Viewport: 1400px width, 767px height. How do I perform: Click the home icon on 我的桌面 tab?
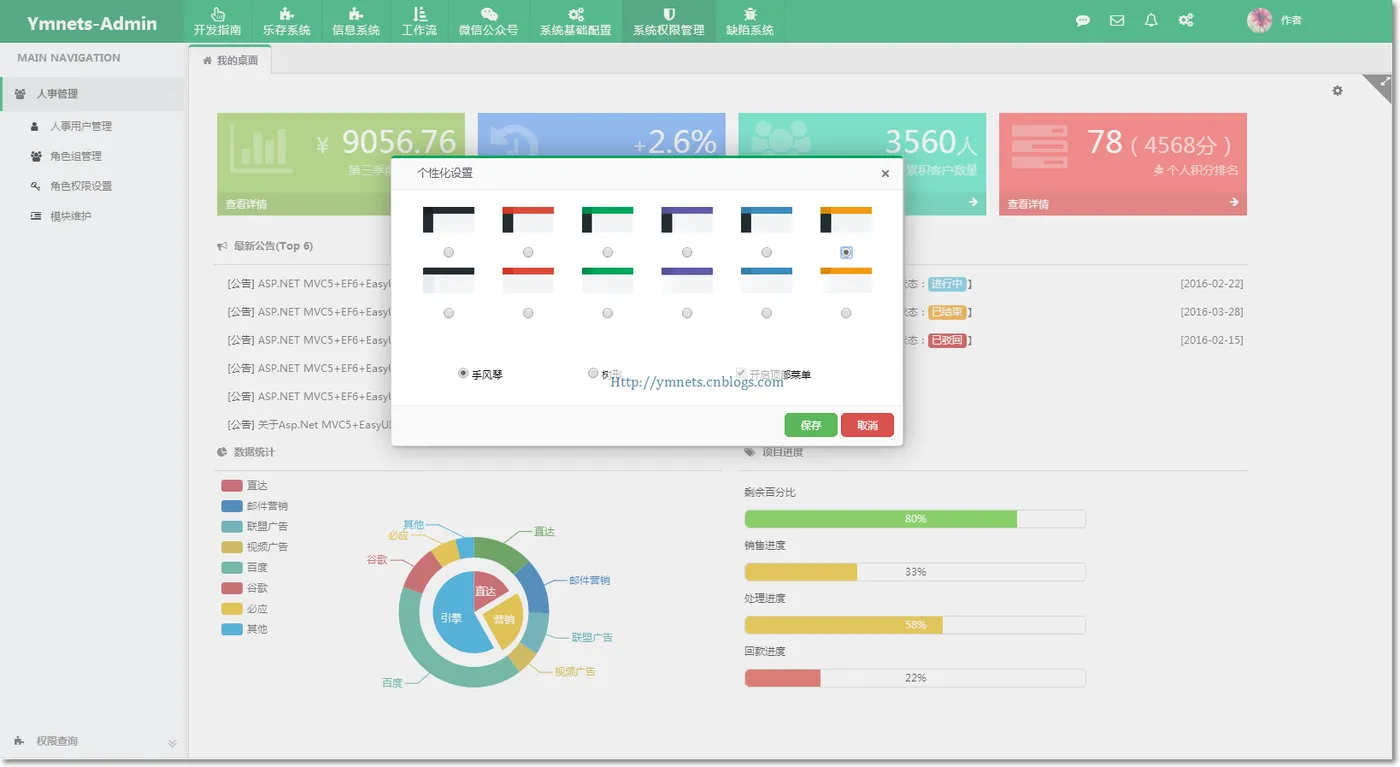pos(208,61)
